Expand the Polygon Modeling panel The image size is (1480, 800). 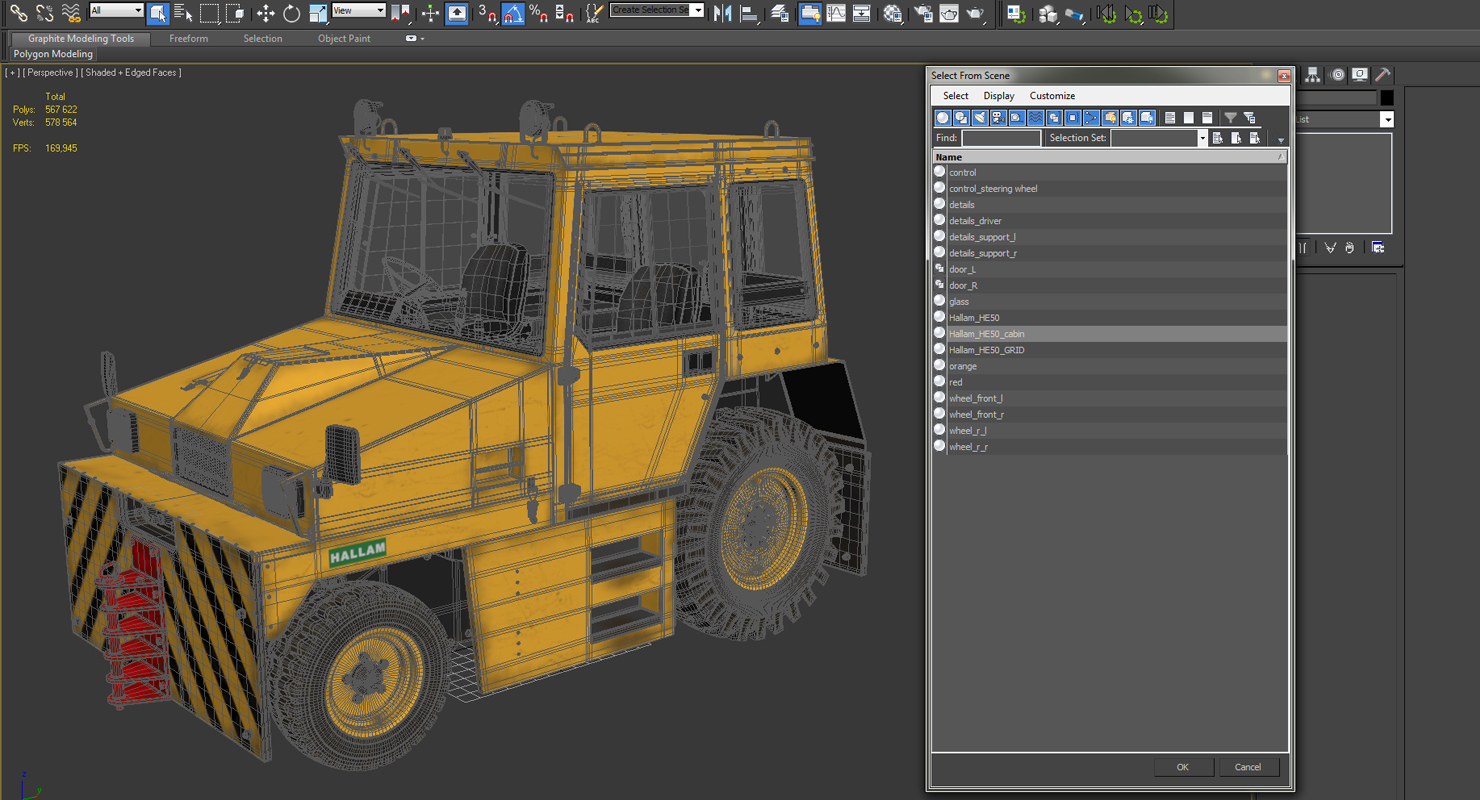coord(53,54)
